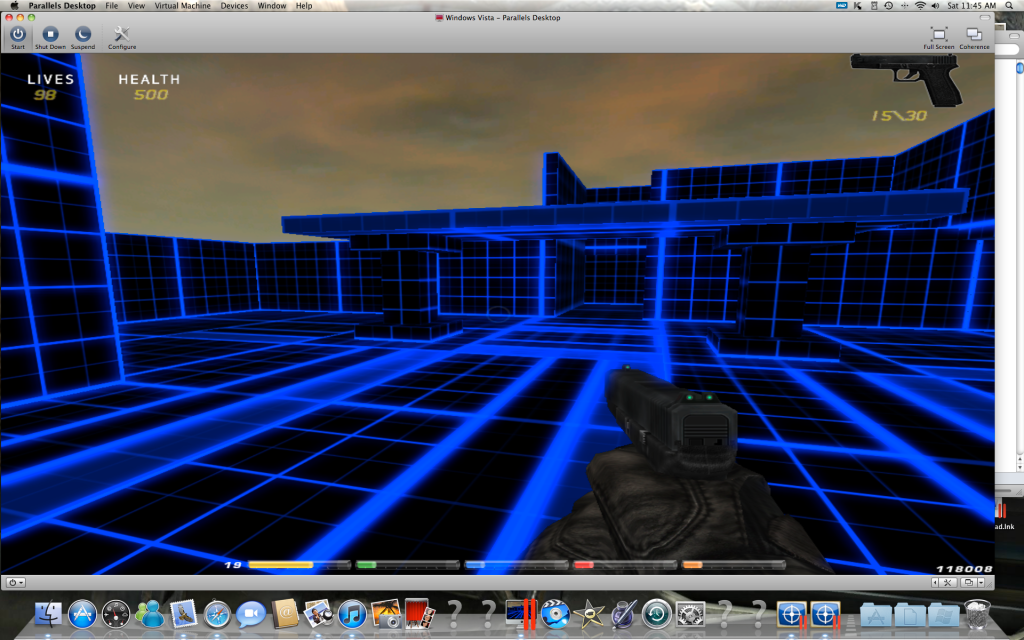Image resolution: width=1024 pixels, height=640 pixels.
Task: Open Time Machine from the Dock
Action: click(657, 614)
